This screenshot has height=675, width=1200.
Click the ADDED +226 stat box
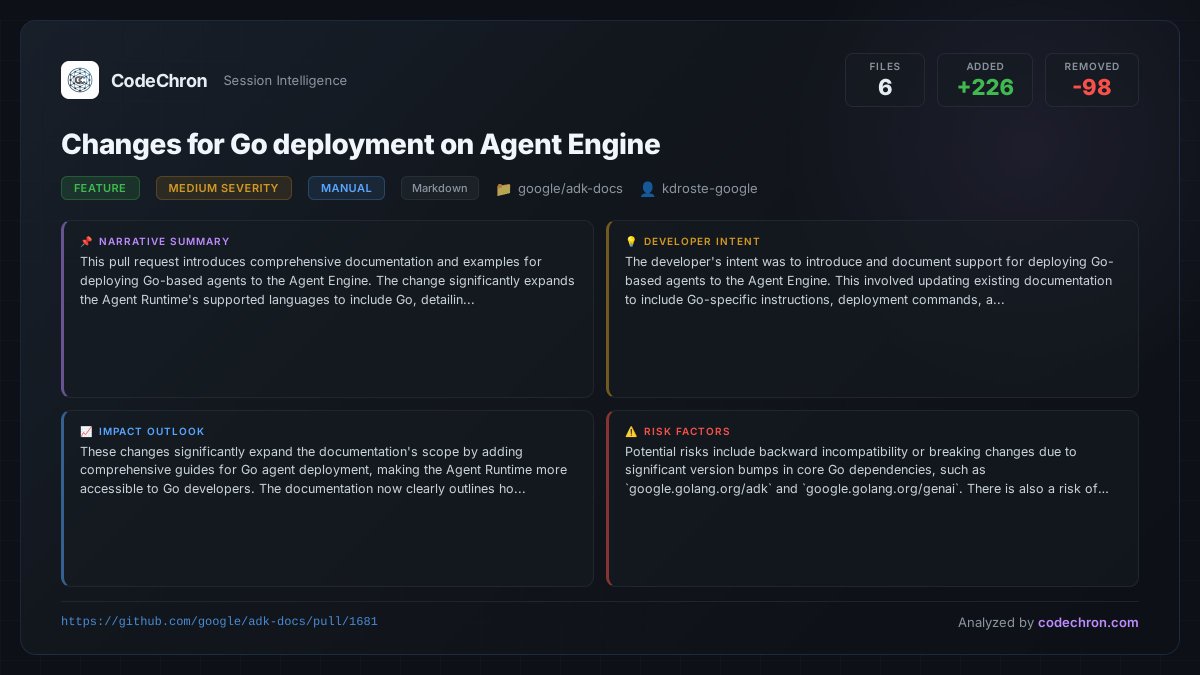tap(985, 80)
